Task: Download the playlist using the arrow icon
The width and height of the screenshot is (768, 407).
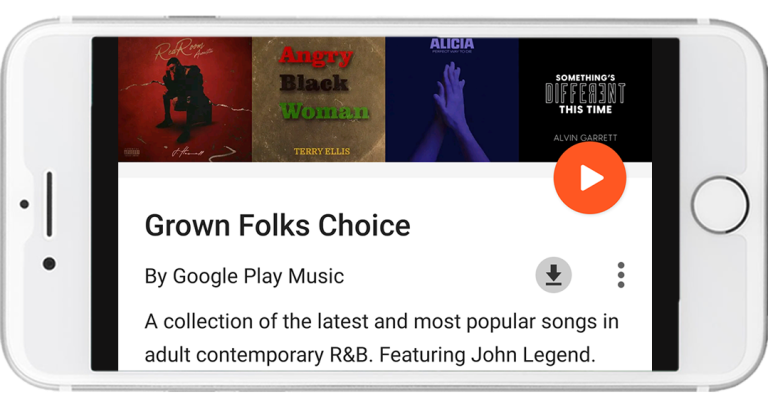Action: pyautogui.click(x=553, y=275)
